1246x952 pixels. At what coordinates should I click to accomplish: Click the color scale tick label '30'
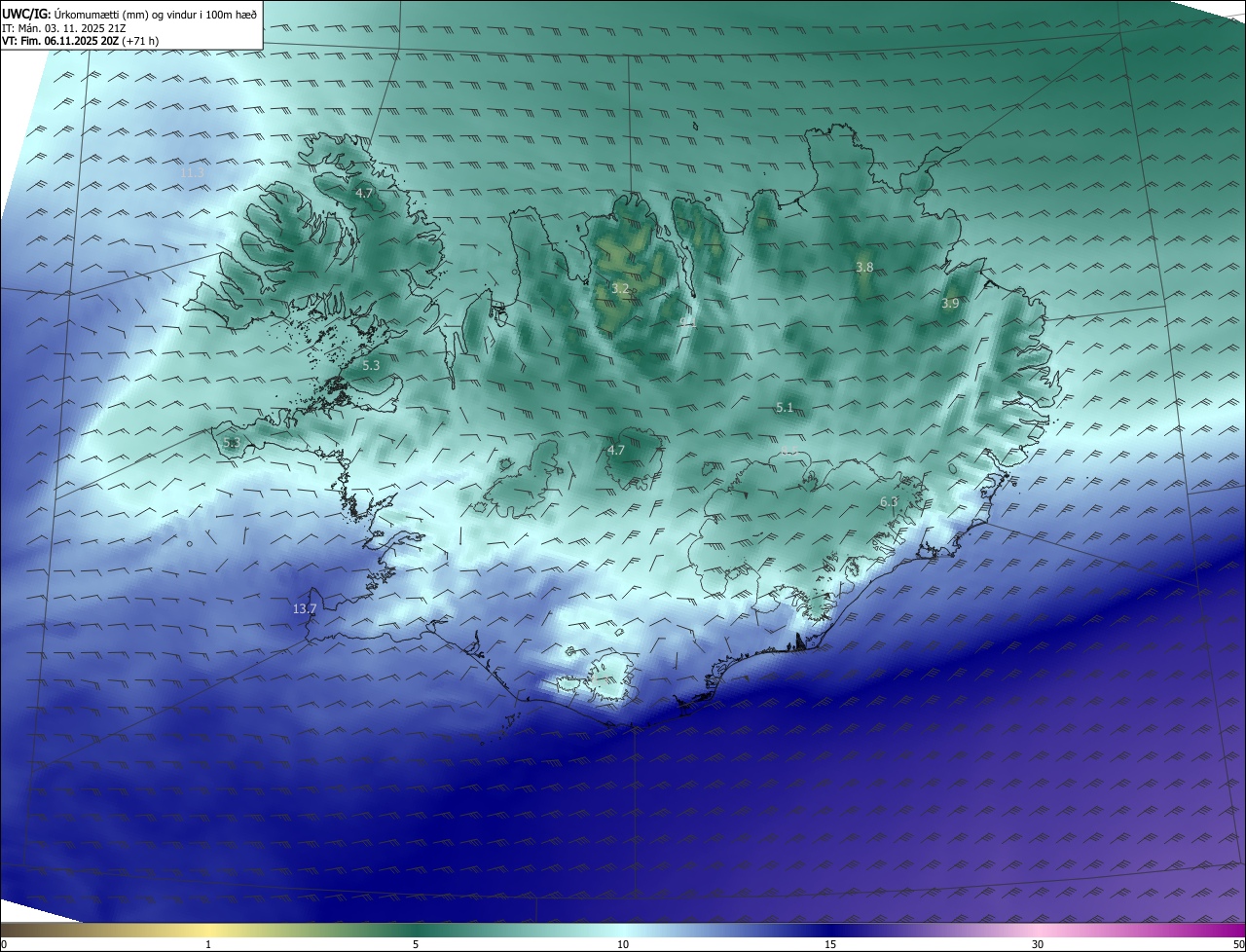[1038, 944]
